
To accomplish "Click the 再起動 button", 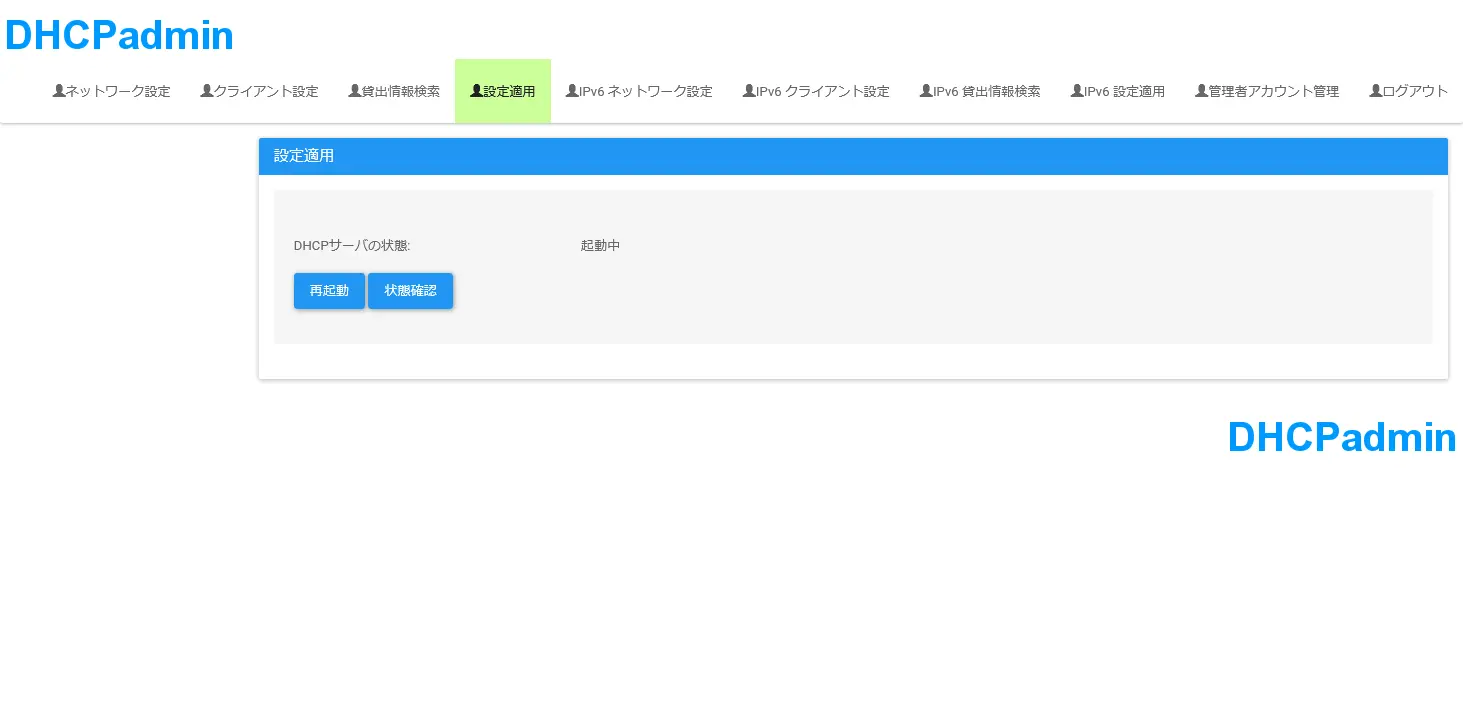I will [x=329, y=291].
